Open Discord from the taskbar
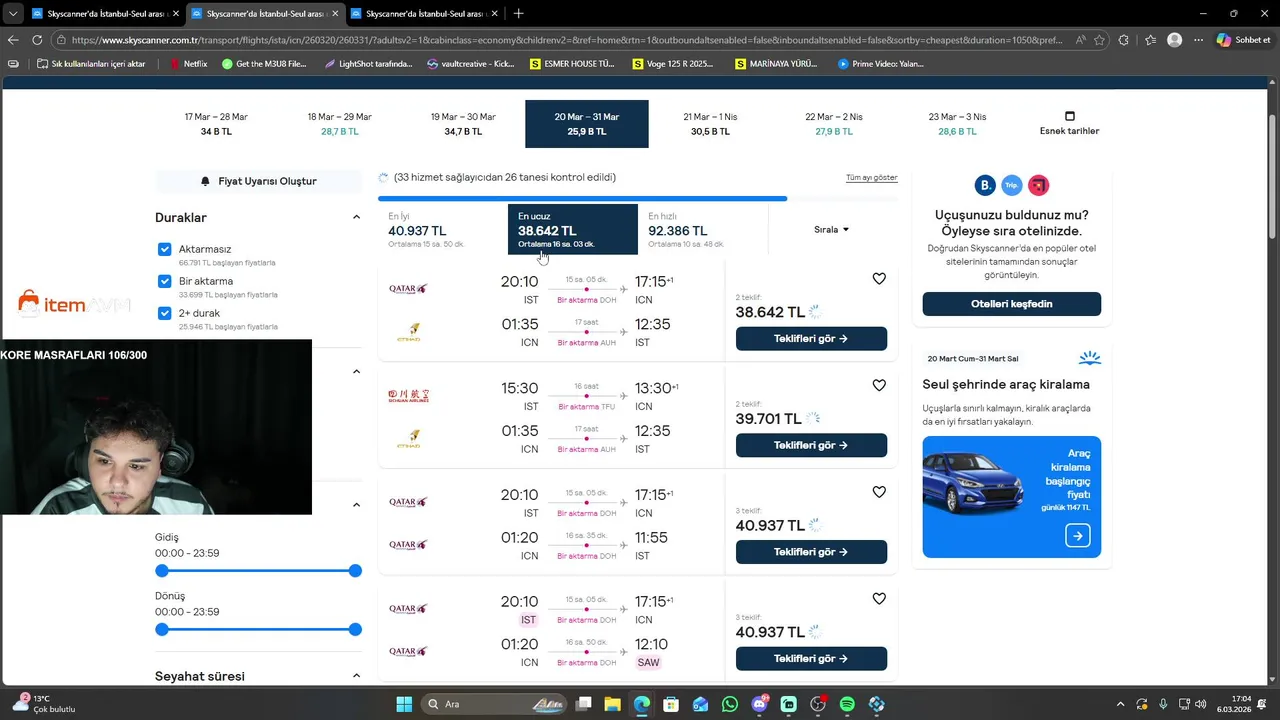1280x720 pixels. [x=759, y=704]
